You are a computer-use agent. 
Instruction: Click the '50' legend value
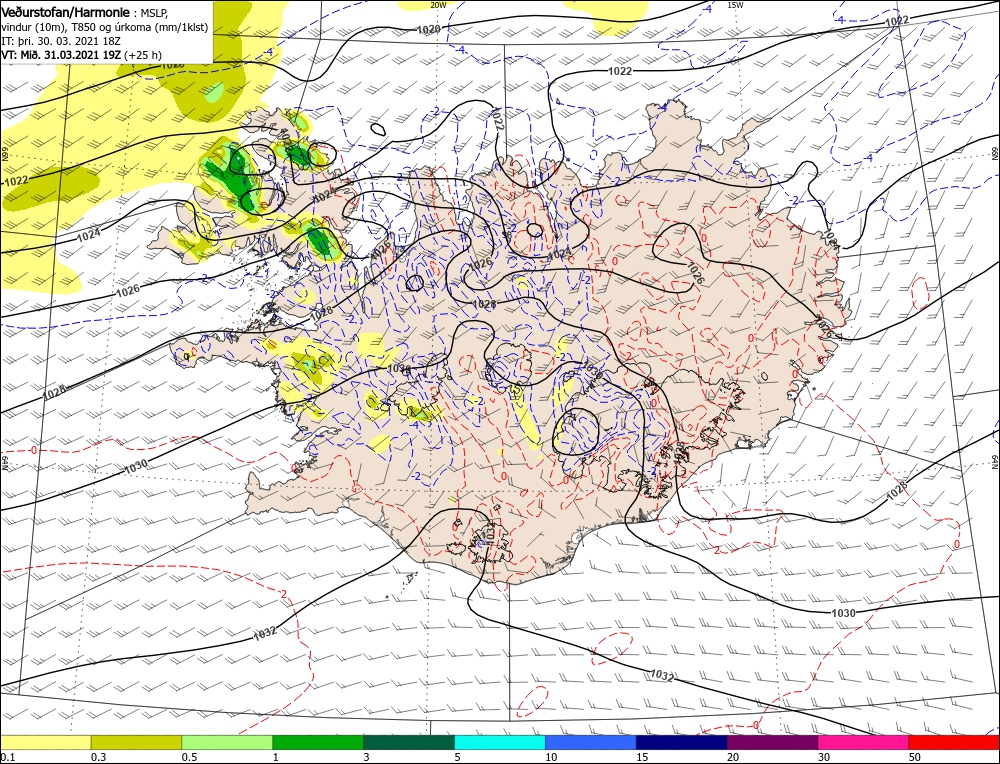[x=915, y=757]
